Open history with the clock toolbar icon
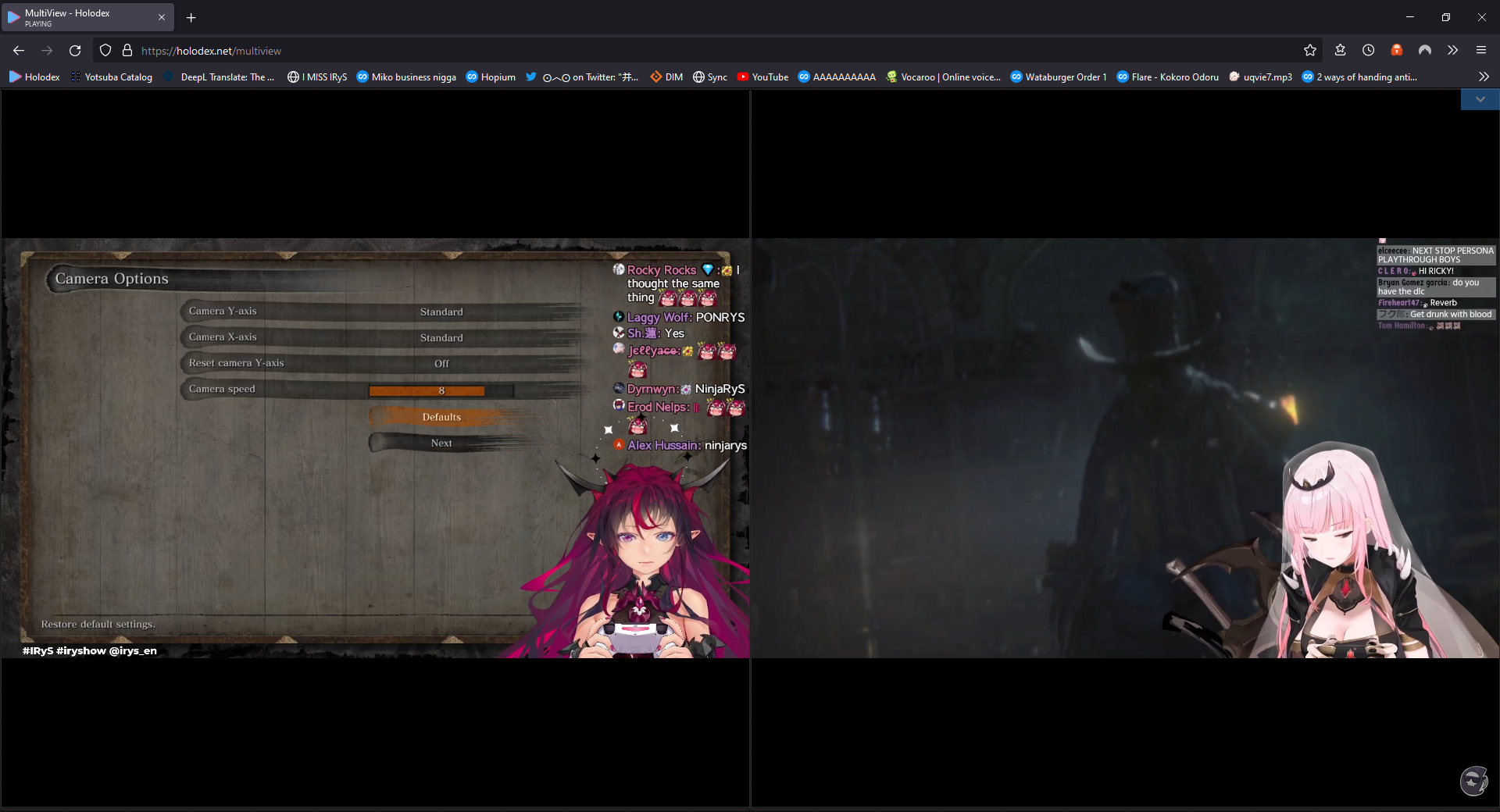The image size is (1500, 812). (x=1369, y=51)
